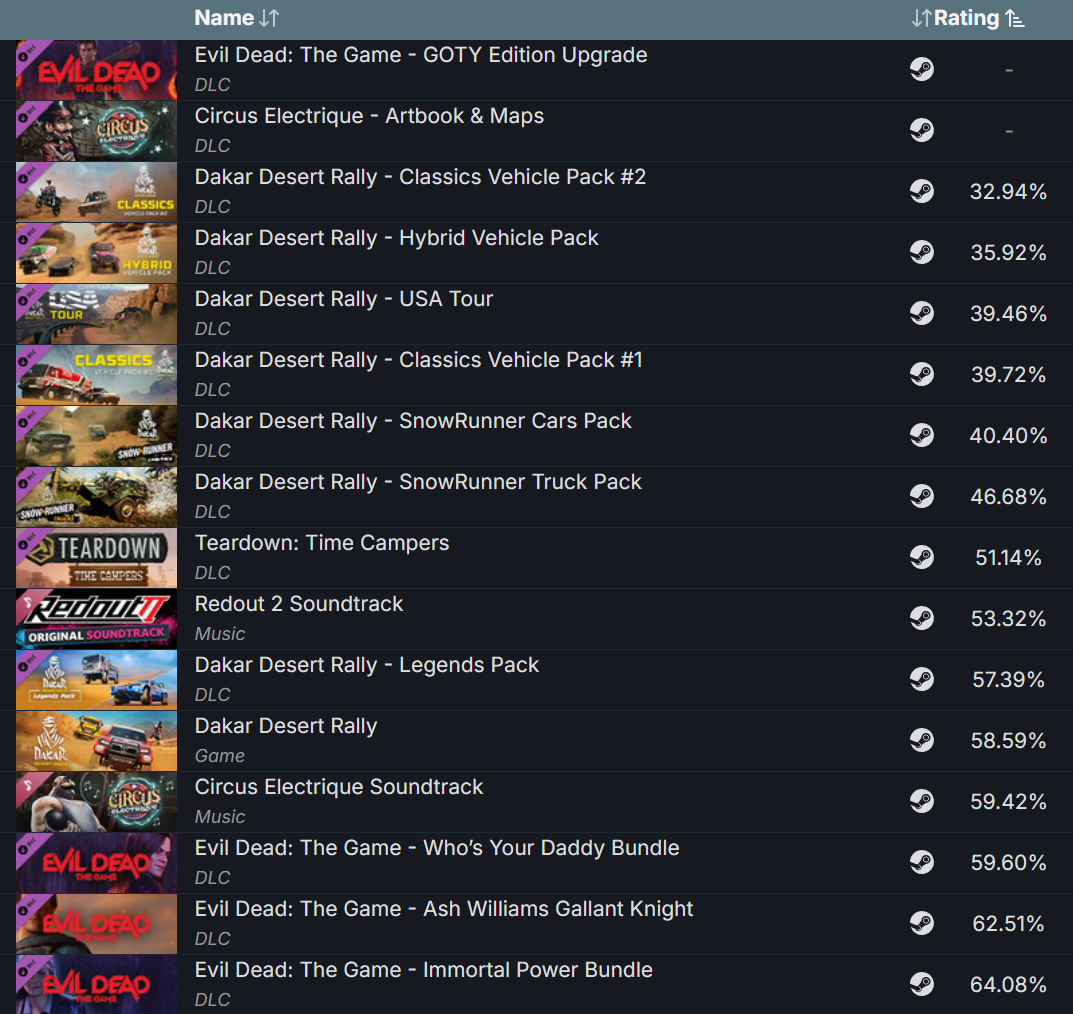The height and width of the screenshot is (1014, 1073).
Task: Open Dakar USA Tour thumbnail
Action: tap(96, 314)
